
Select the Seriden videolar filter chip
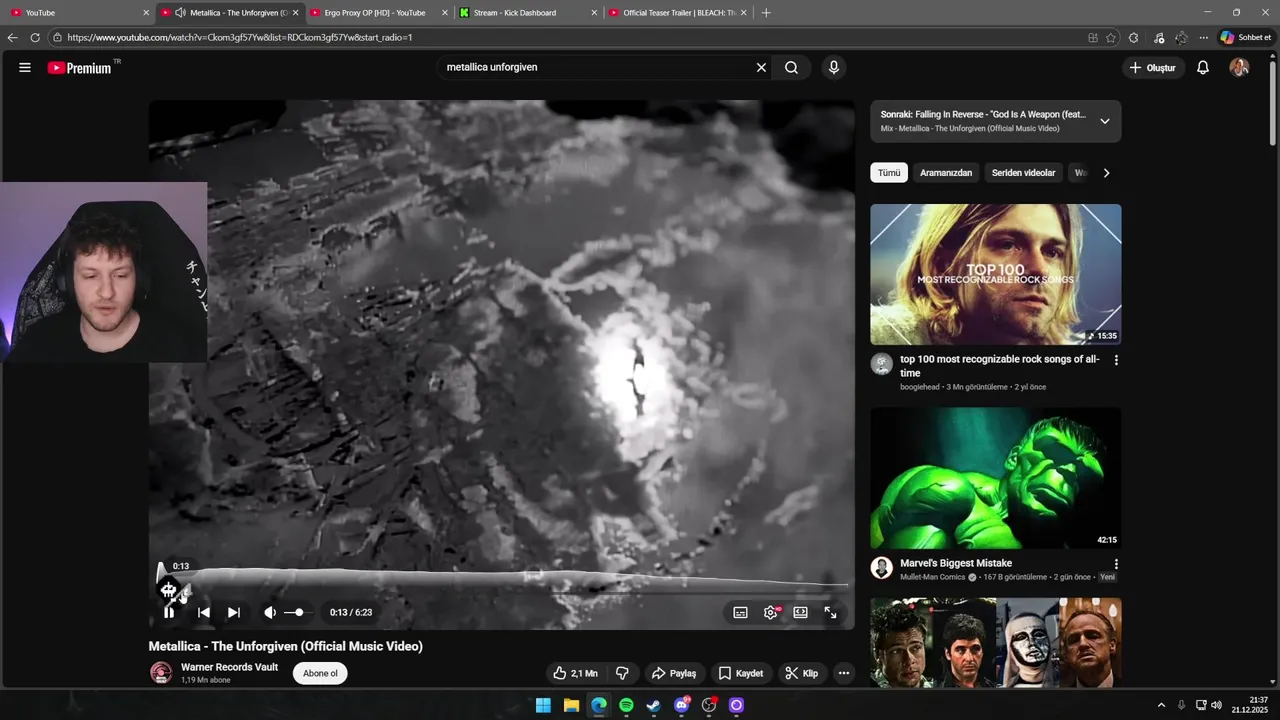point(1023,173)
